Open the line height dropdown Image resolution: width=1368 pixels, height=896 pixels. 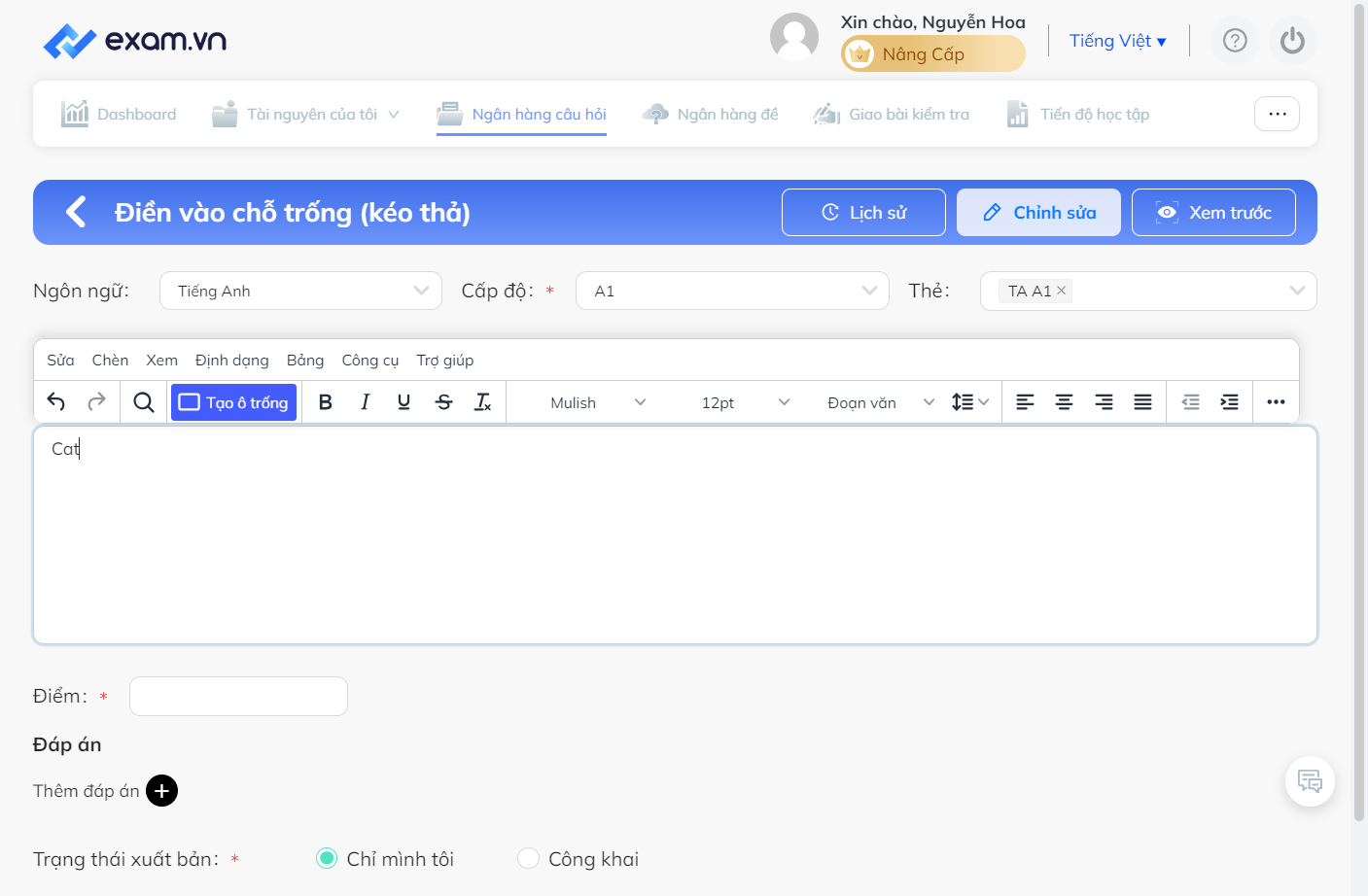pyautogui.click(x=969, y=402)
